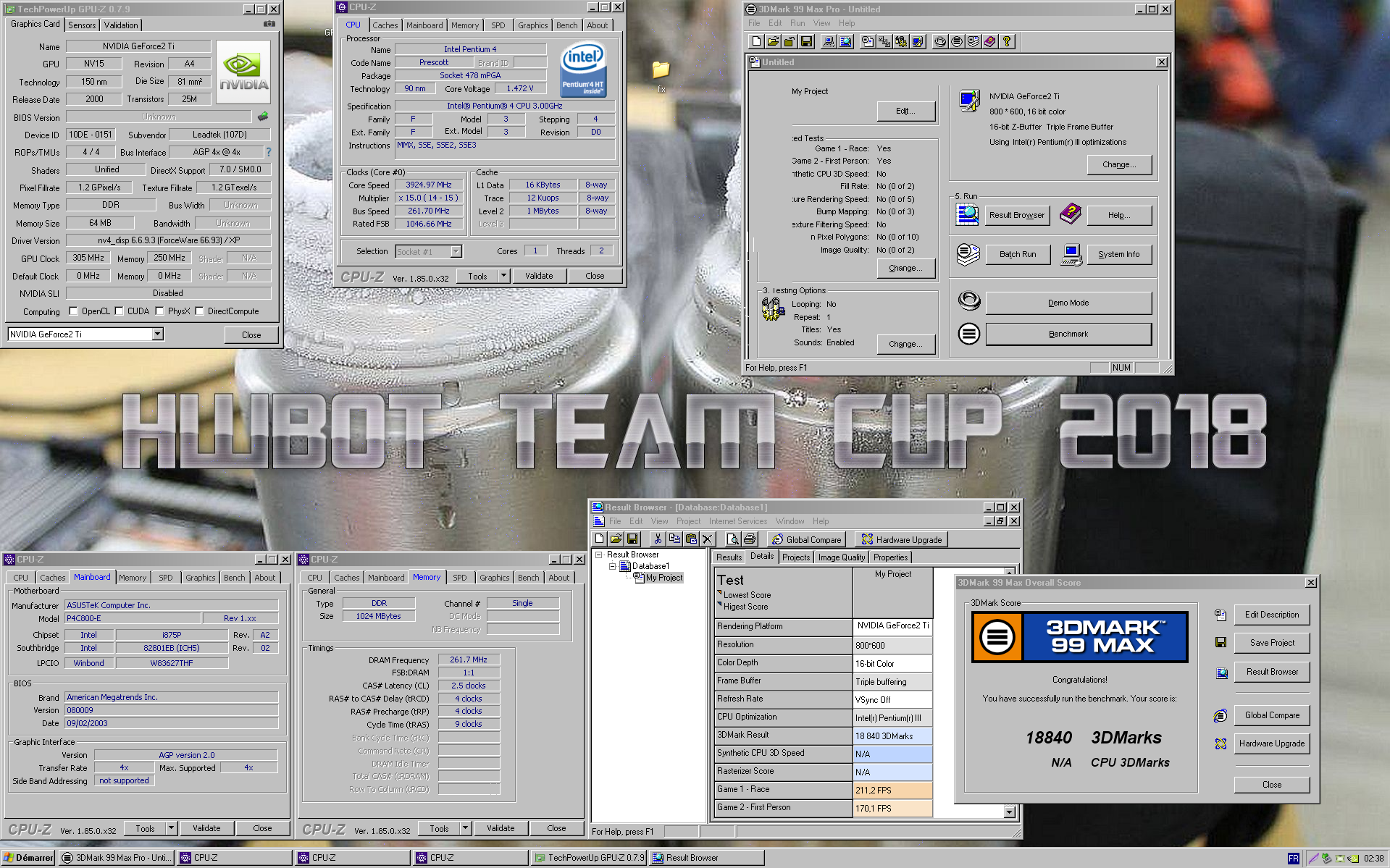
Task: Click Result Browser magnifier icon in 3DMark toolbar
Action: click(x=845, y=41)
